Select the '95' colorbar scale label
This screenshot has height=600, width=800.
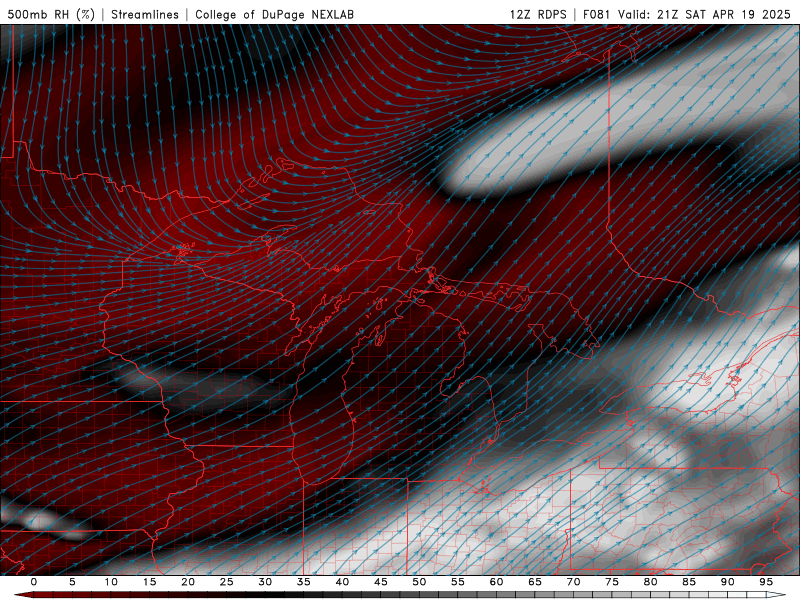click(766, 582)
